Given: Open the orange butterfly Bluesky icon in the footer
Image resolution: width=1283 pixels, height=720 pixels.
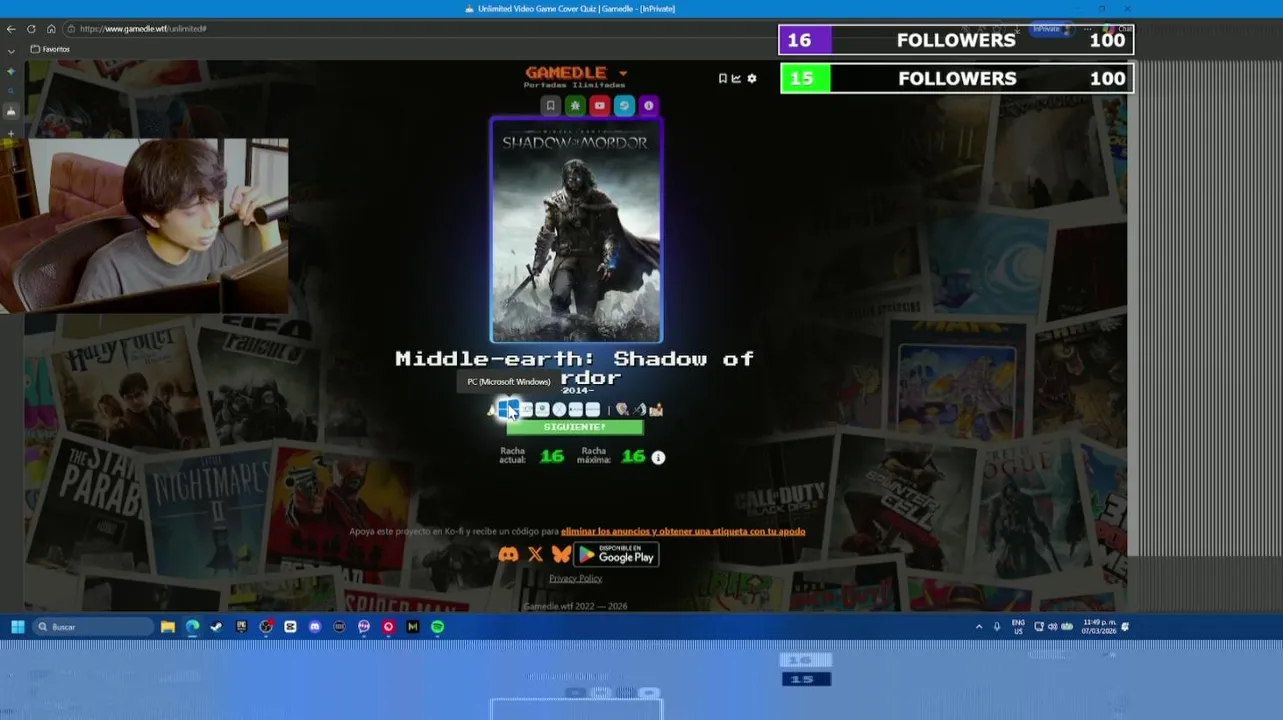Looking at the screenshot, I should click(561, 554).
